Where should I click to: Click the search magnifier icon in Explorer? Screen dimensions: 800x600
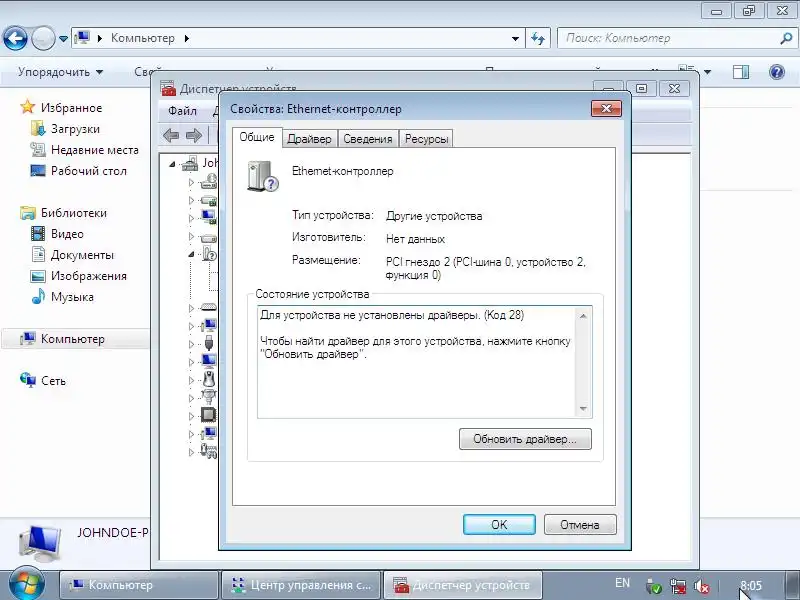(x=786, y=38)
